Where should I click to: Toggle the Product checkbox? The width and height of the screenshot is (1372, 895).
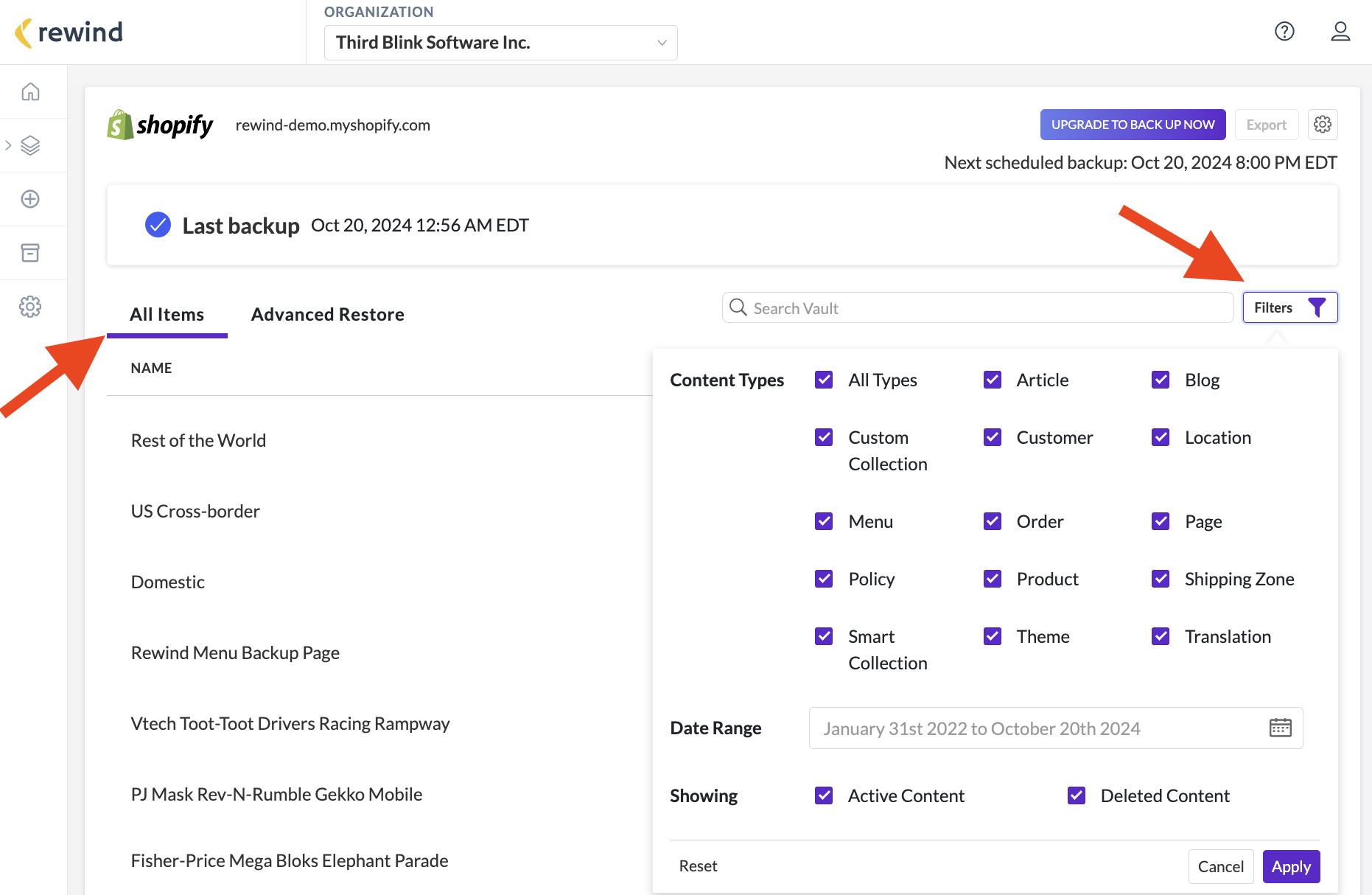[x=993, y=579]
